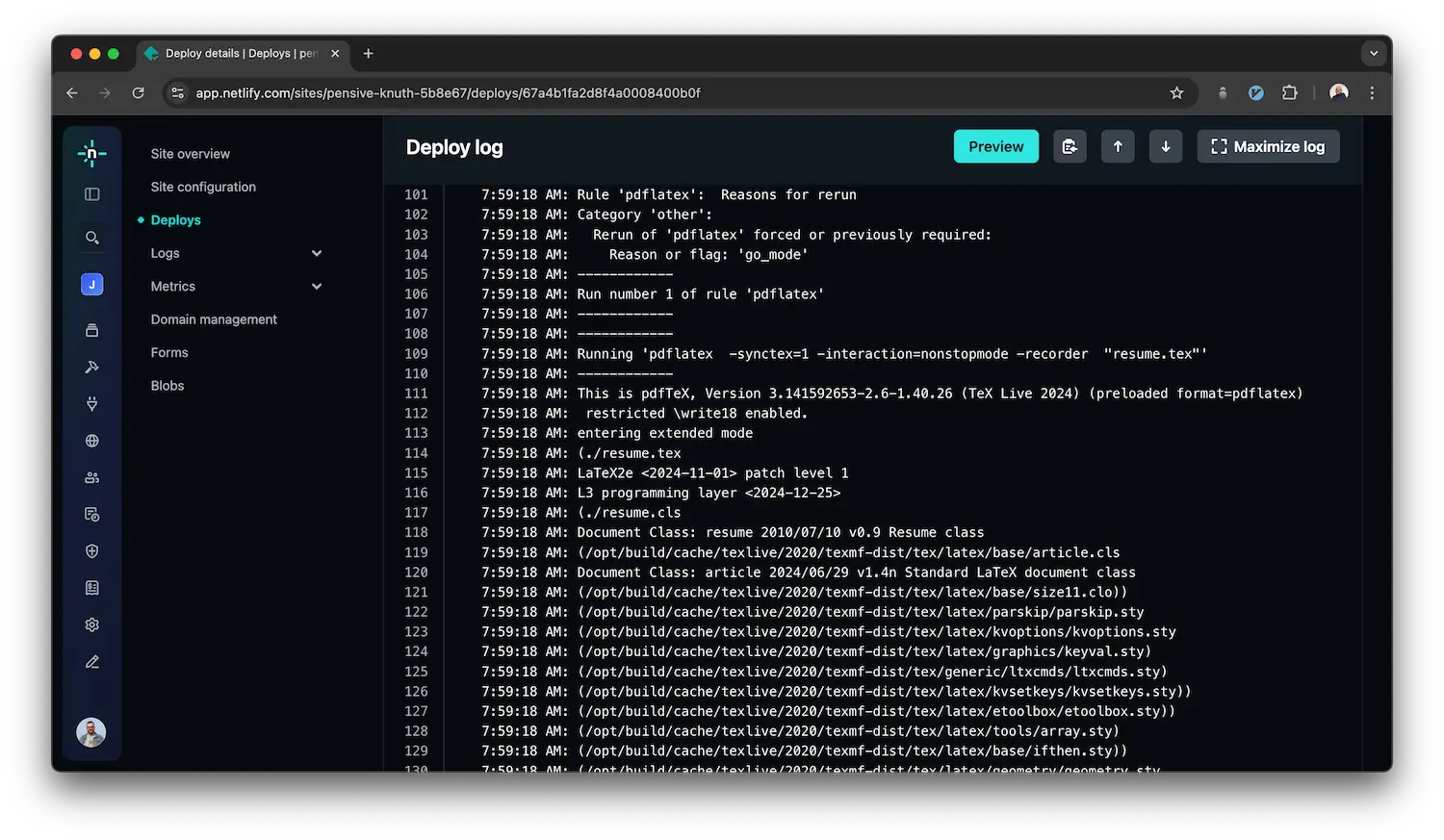
Task: Click the 'Deploy log' heading
Action: pyautogui.click(x=454, y=147)
